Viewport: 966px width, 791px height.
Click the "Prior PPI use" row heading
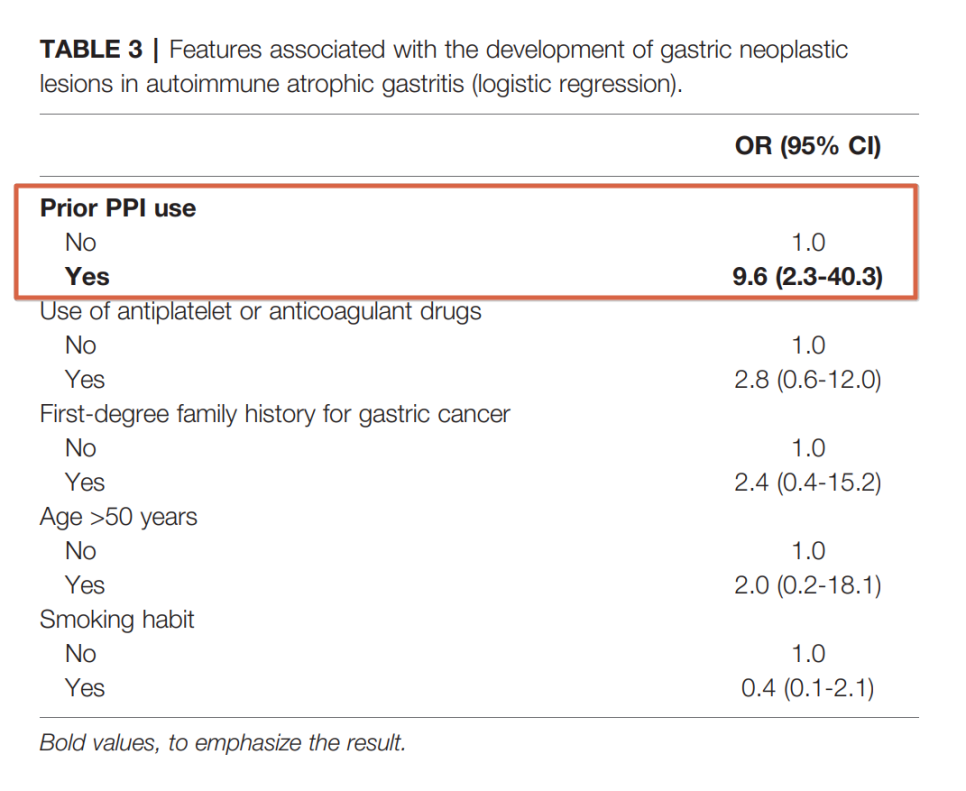pyautogui.click(x=118, y=208)
